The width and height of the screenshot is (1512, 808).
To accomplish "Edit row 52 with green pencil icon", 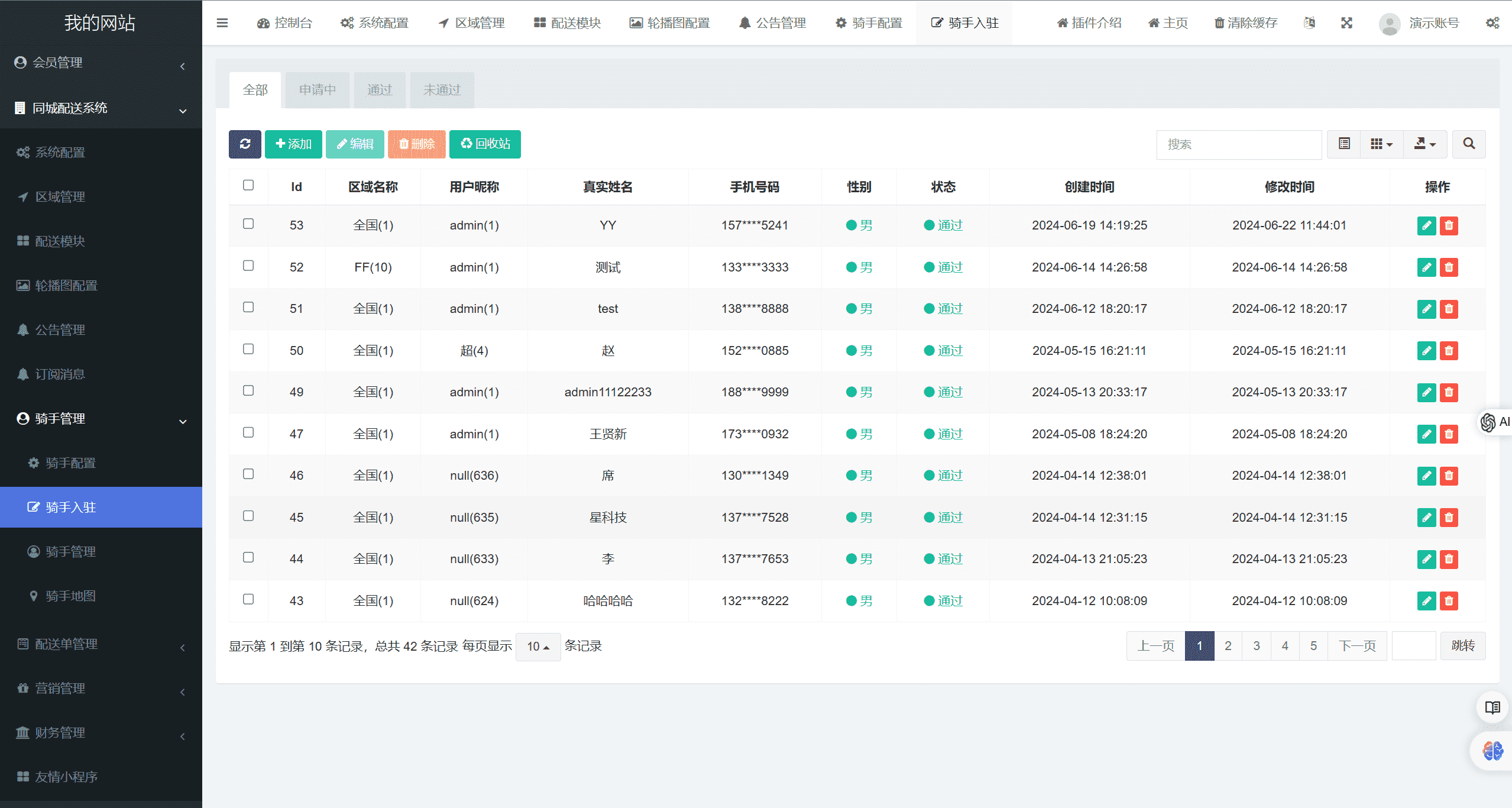I will point(1426,267).
